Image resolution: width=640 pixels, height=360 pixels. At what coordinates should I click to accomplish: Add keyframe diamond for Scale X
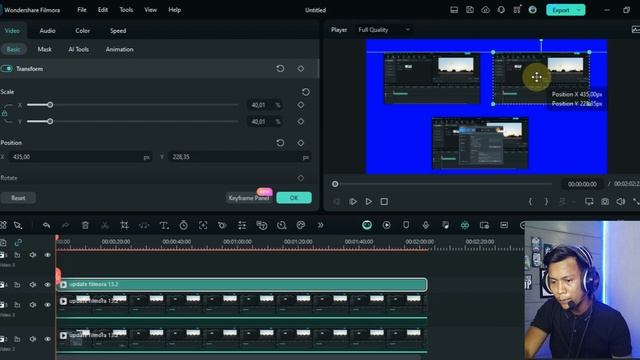tap(301, 105)
